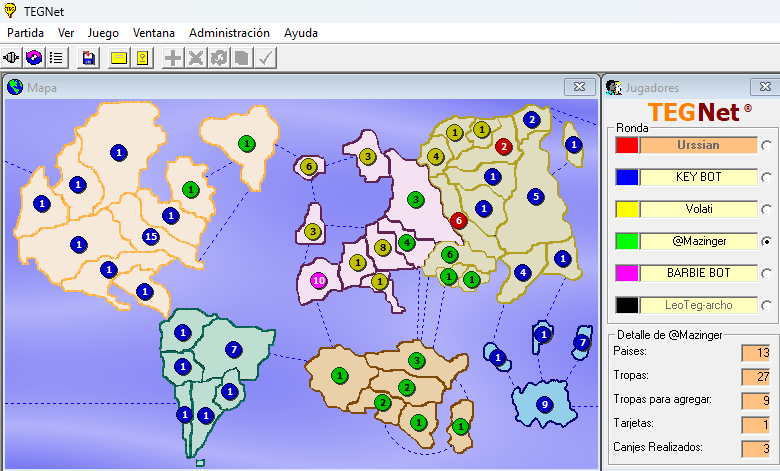Viewport: 780px width, 471px height.
Task: Click the plain yellow card toolbar icon
Action: pos(119,58)
